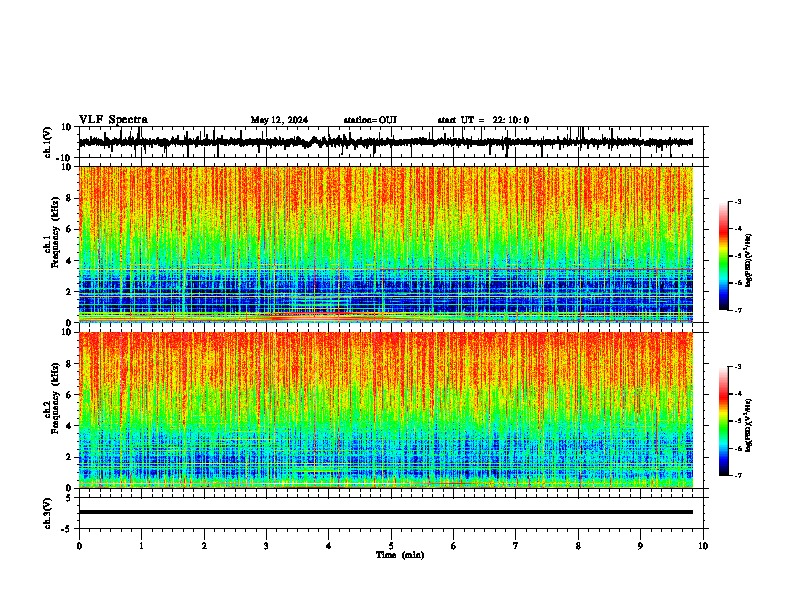Screen dimensions: 792x612
Task: Select the ch.2 Frequency (kHz) axis label
Action: pos(55,400)
